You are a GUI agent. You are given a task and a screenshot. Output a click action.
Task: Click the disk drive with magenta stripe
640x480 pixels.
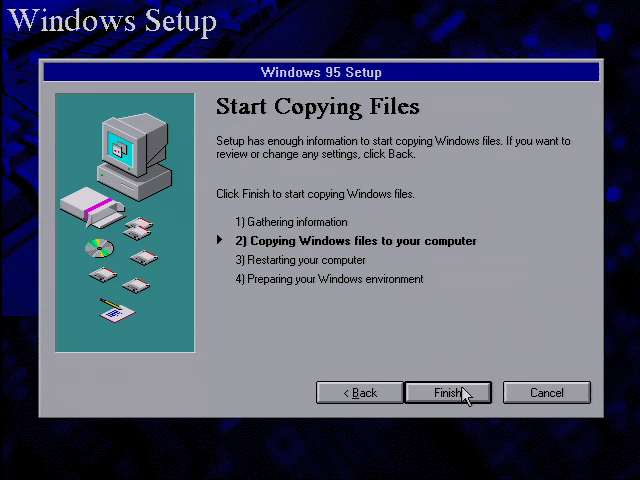point(93,207)
